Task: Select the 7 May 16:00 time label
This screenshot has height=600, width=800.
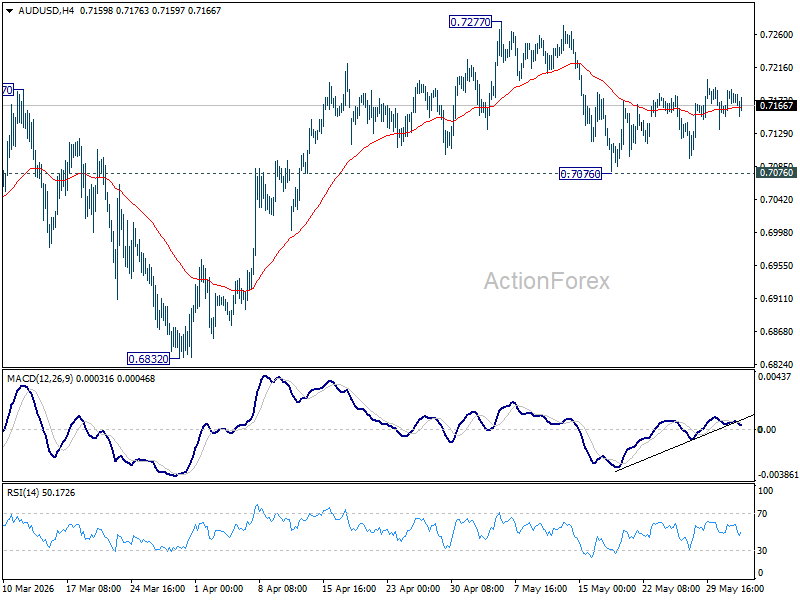Action: click(540, 589)
